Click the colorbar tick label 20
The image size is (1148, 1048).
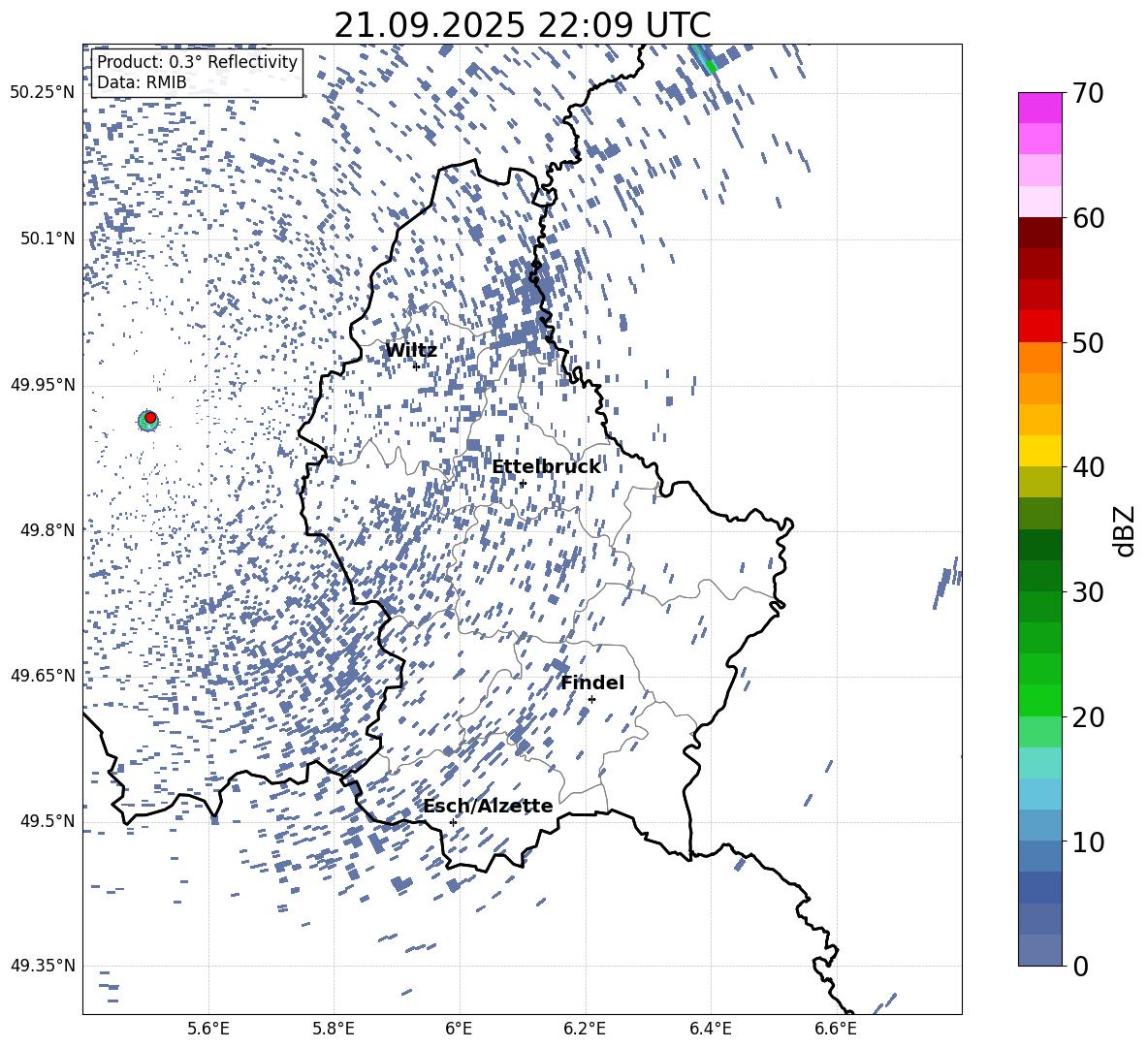pyautogui.click(x=1088, y=717)
